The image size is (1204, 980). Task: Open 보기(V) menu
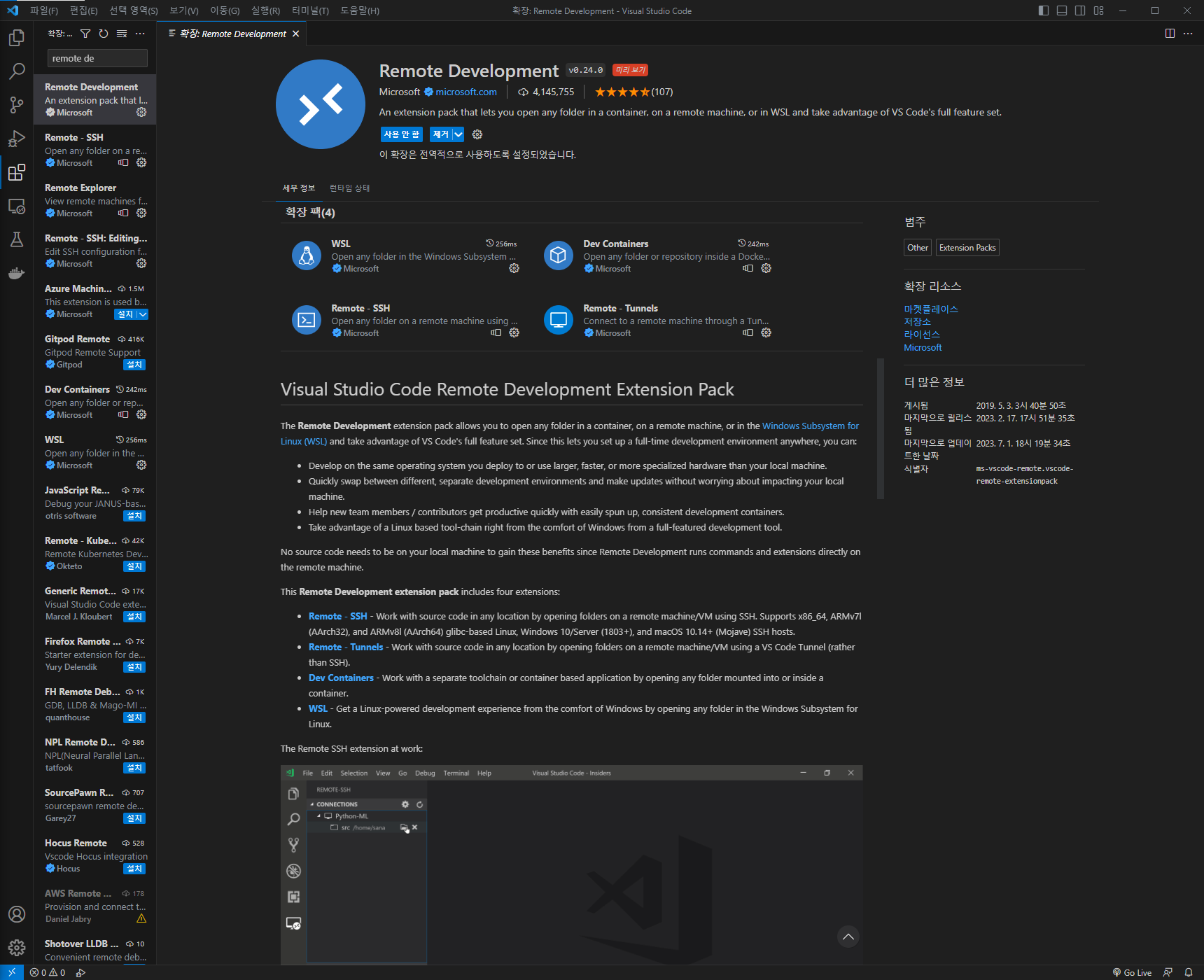(x=184, y=10)
